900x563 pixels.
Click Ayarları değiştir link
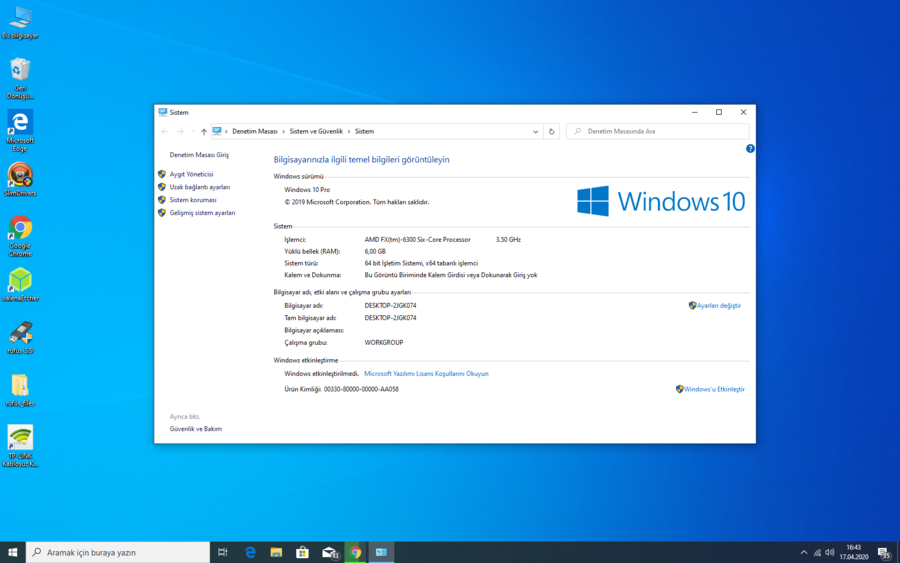[x=719, y=306]
